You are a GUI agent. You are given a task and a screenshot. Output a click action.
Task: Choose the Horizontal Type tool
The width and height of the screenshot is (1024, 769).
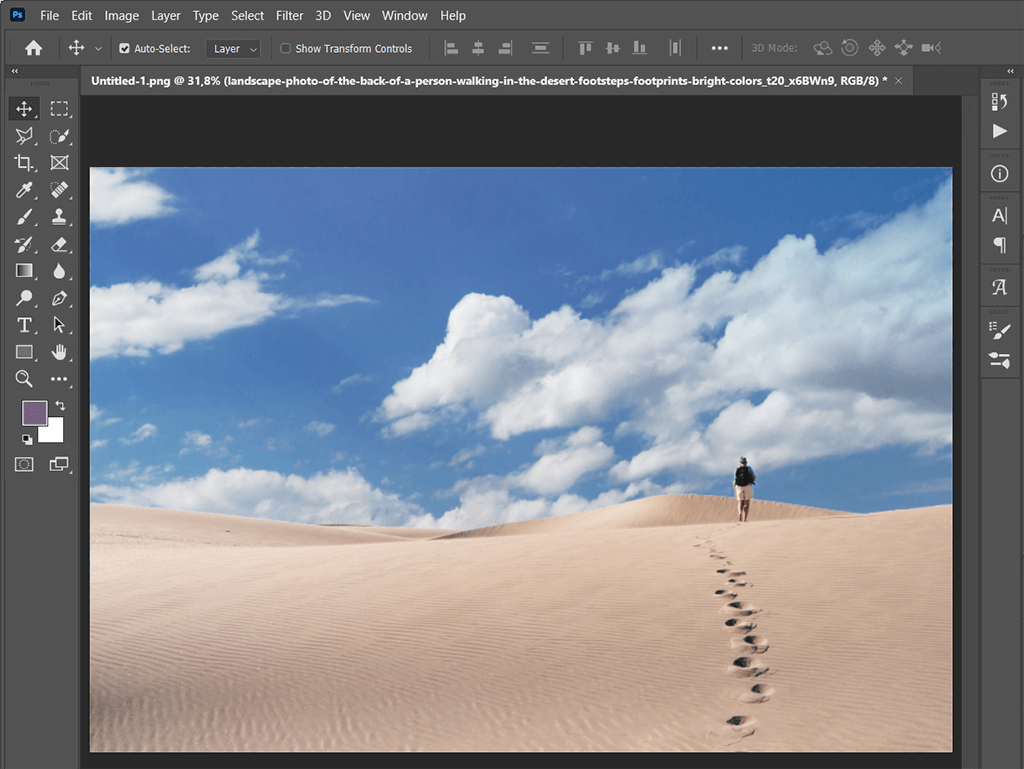pyautogui.click(x=24, y=325)
